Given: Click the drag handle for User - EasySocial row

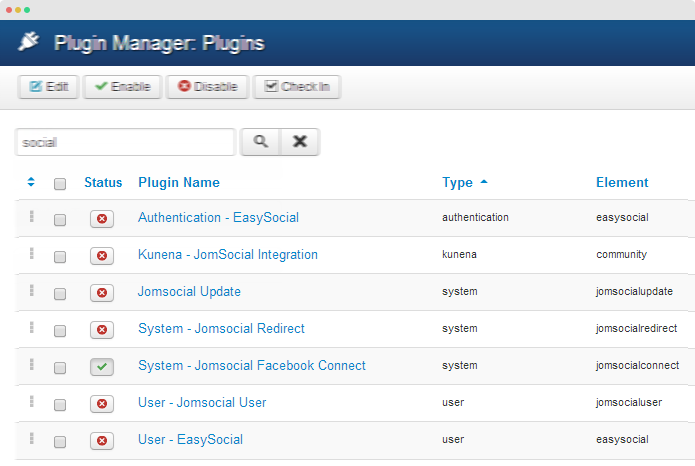Looking at the screenshot, I should (x=31, y=439).
